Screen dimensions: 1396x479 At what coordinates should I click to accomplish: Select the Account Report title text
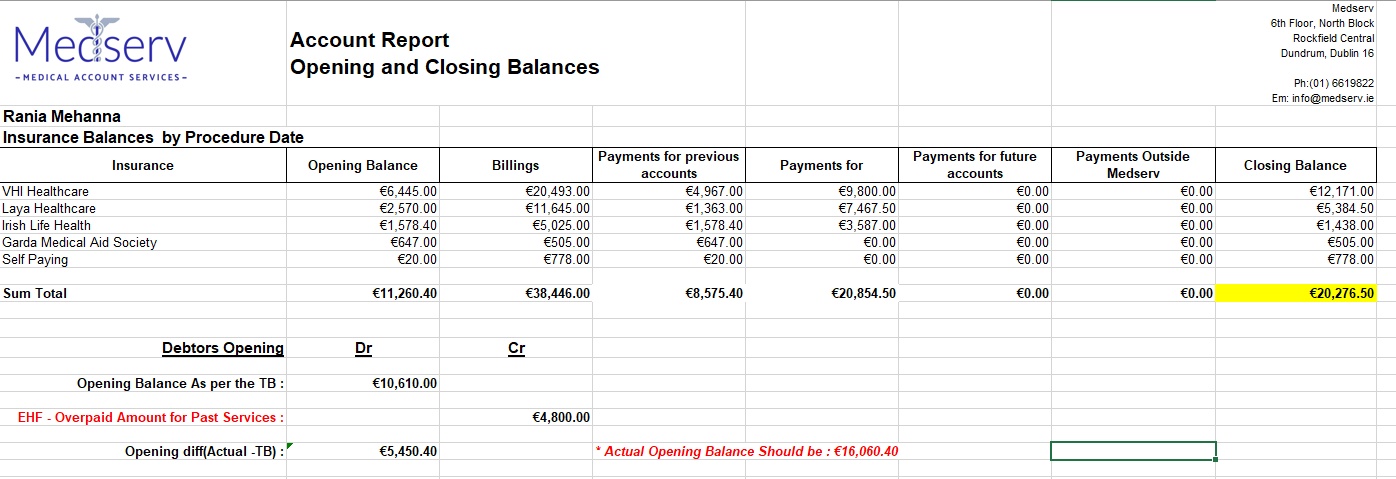coord(369,40)
